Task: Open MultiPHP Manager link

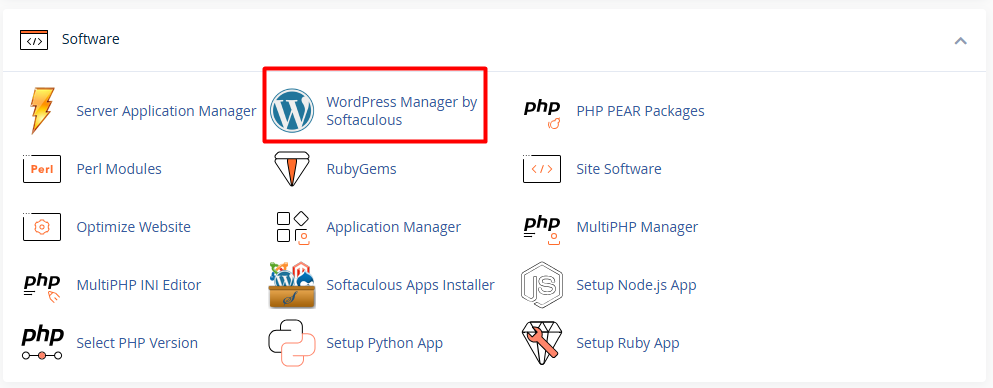Action: [x=637, y=227]
